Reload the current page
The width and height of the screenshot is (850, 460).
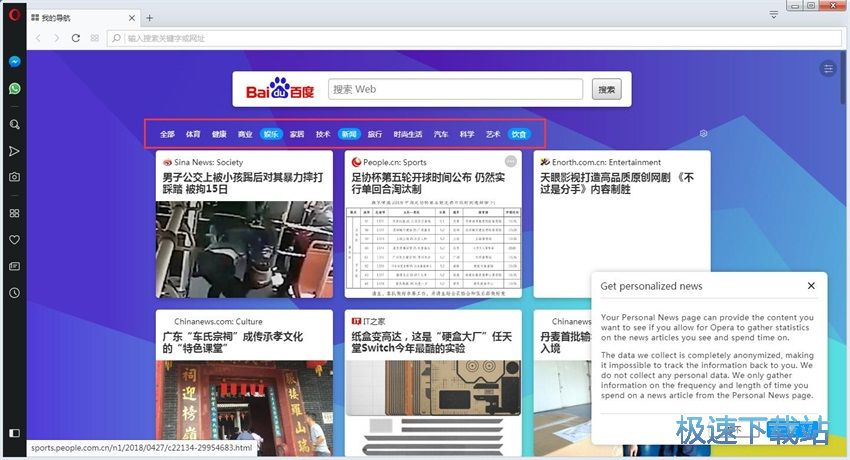pyautogui.click(x=76, y=38)
